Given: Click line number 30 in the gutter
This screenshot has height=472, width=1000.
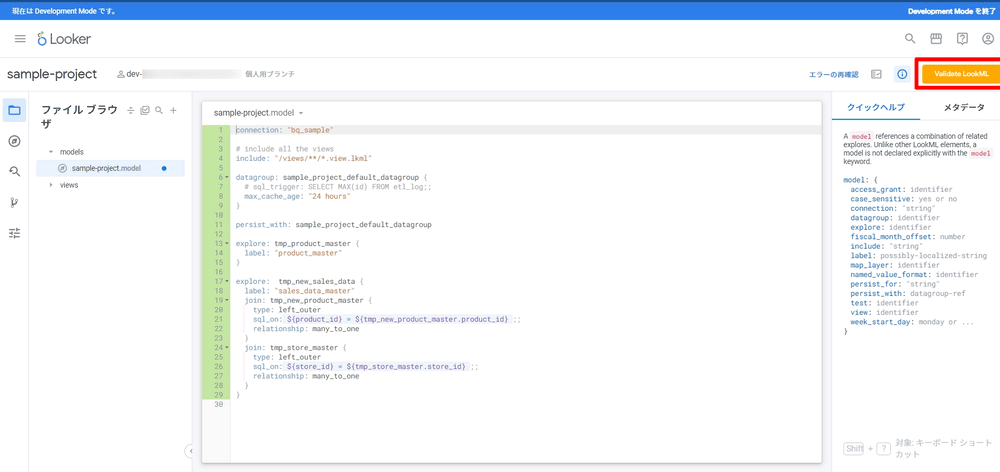Looking at the screenshot, I should click(219, 404).
